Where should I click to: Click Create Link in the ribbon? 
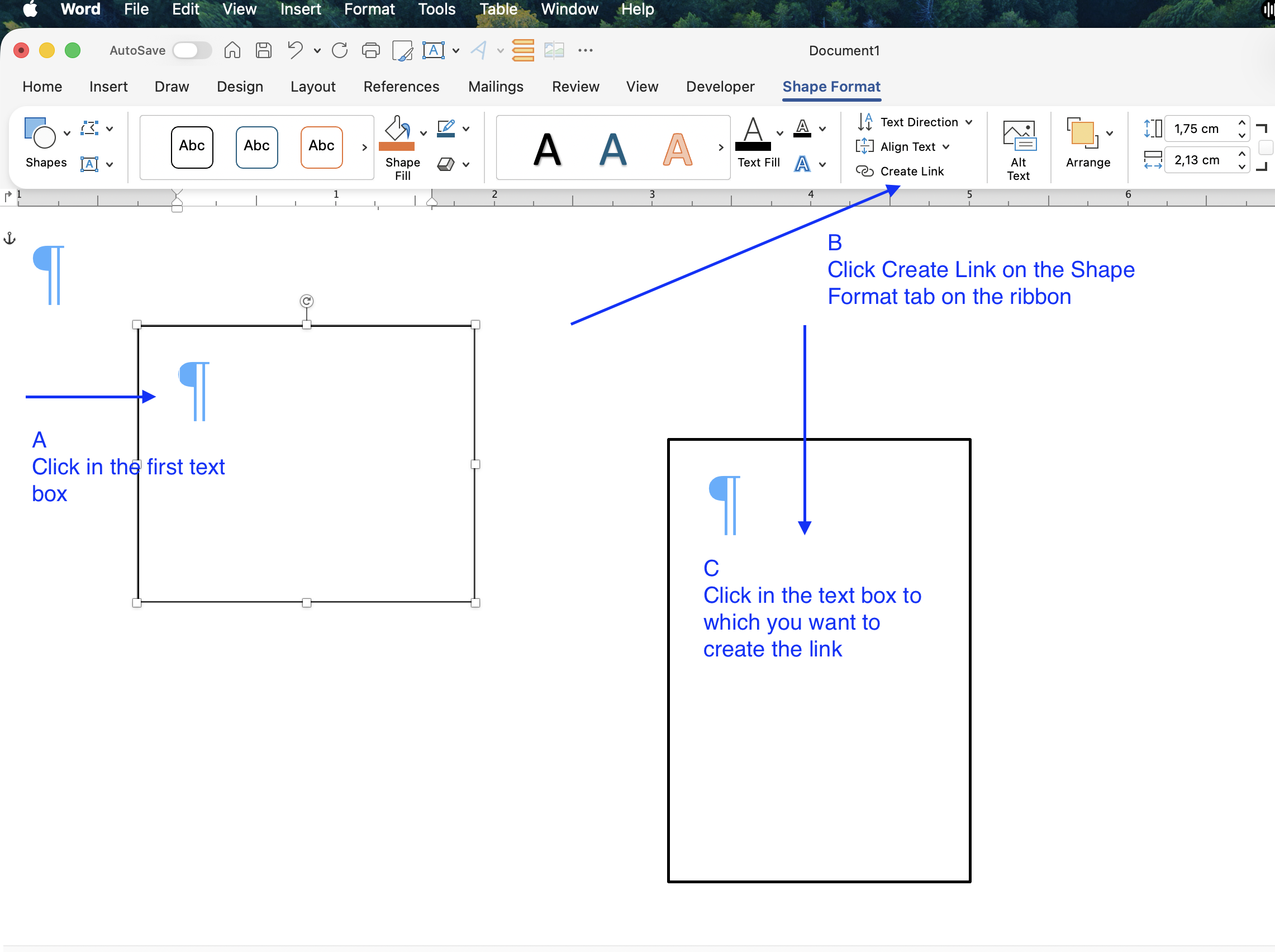pos(900,171)
